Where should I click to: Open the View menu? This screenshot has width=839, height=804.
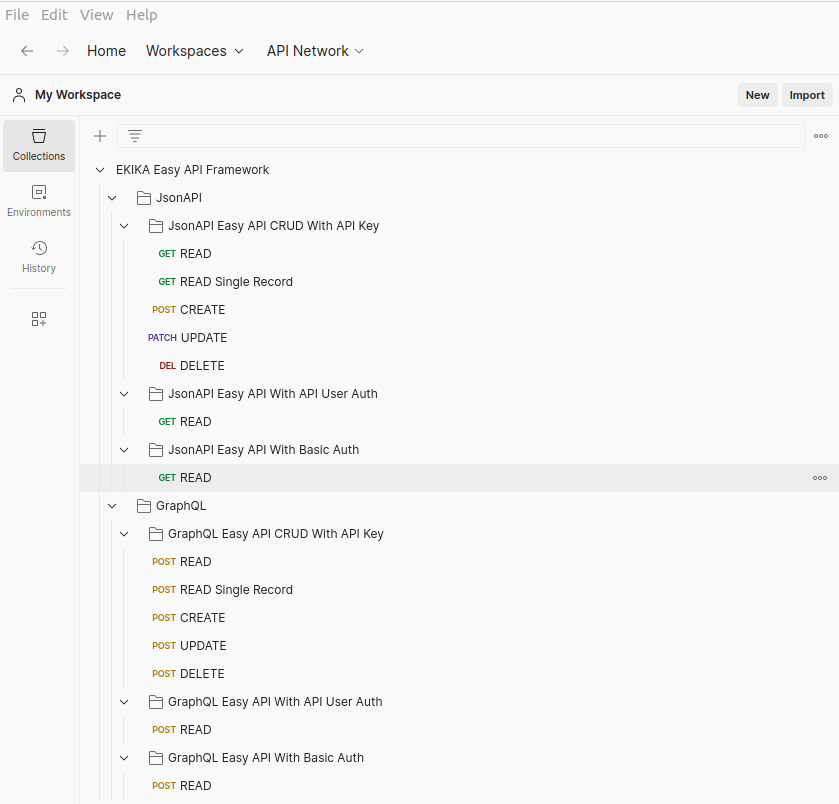coord(97,15)
